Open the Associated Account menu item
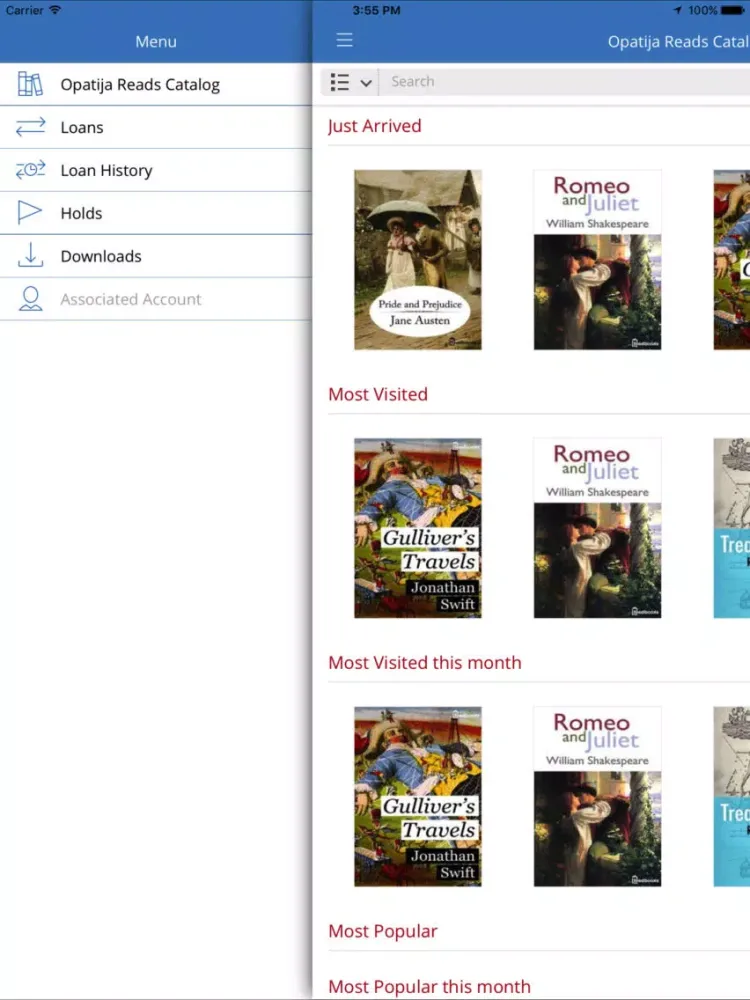The image size is (750, 1000). point(156,298)
